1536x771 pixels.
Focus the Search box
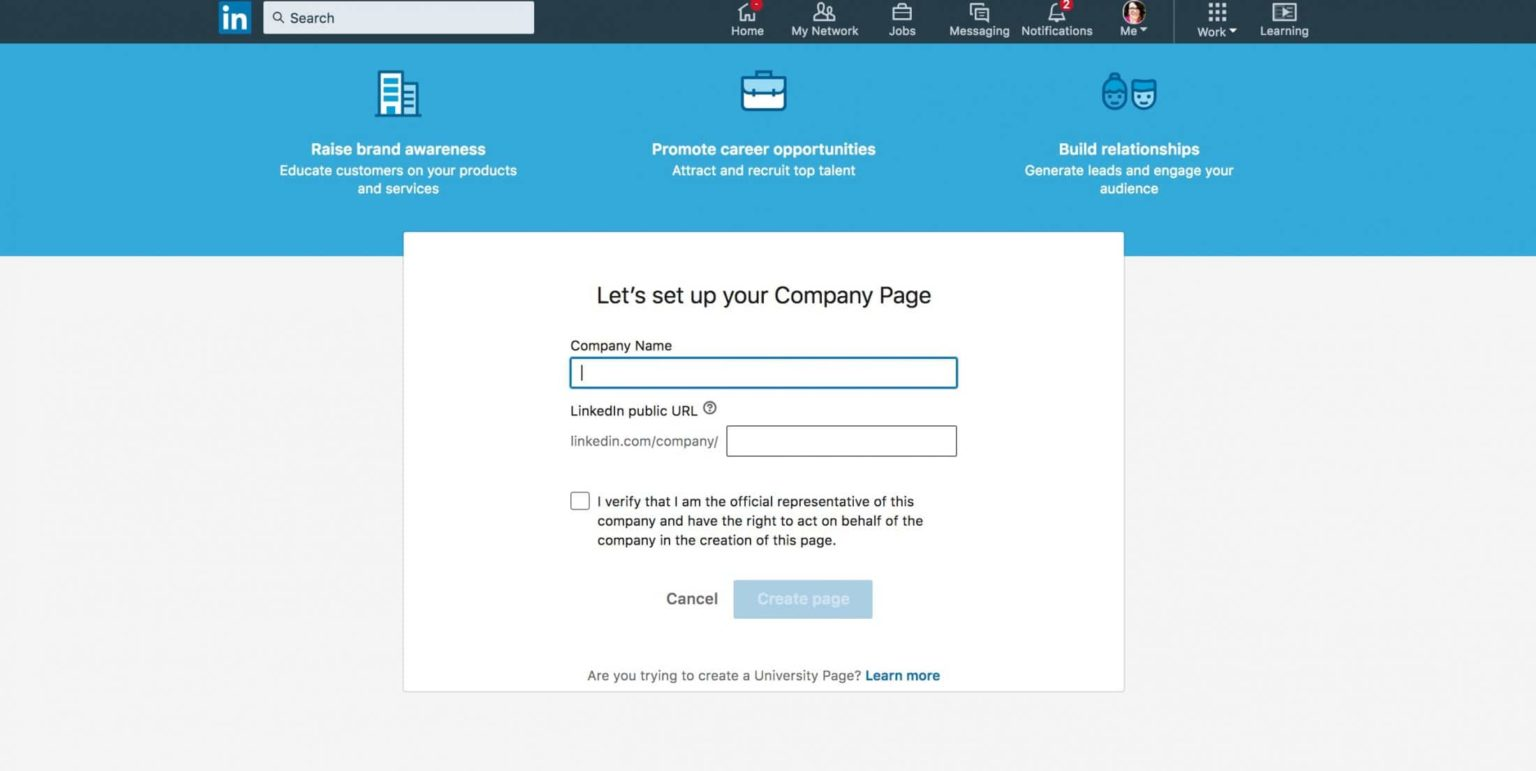[x=398, y=18]
